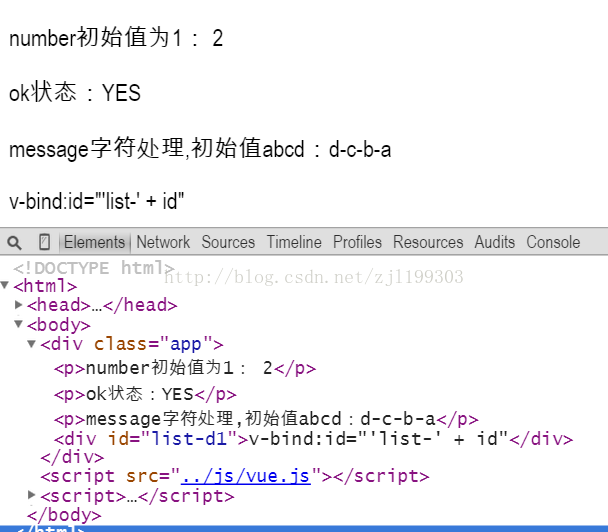
Task: Select the p element with d-c-b-a
Action: [x=266, y=419]
